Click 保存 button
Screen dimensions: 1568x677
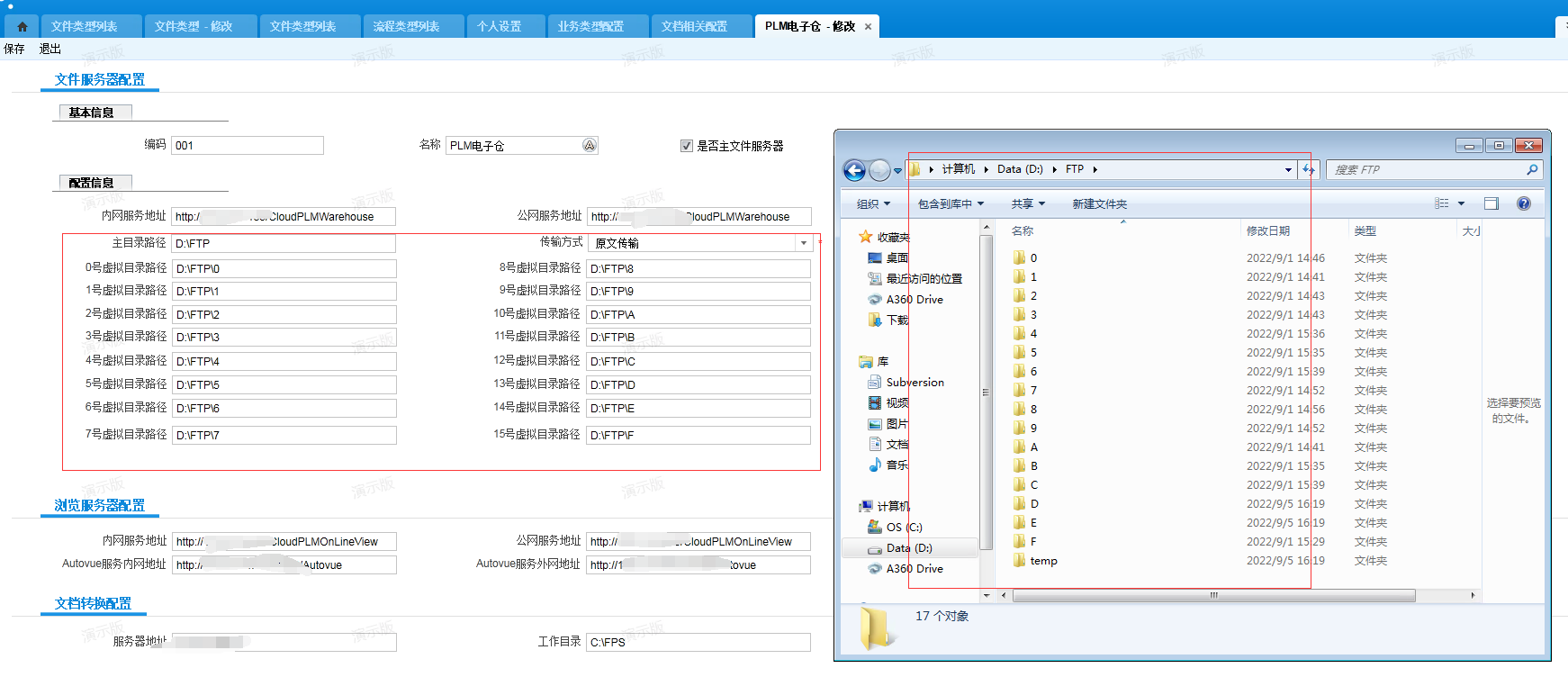point(14,50)
